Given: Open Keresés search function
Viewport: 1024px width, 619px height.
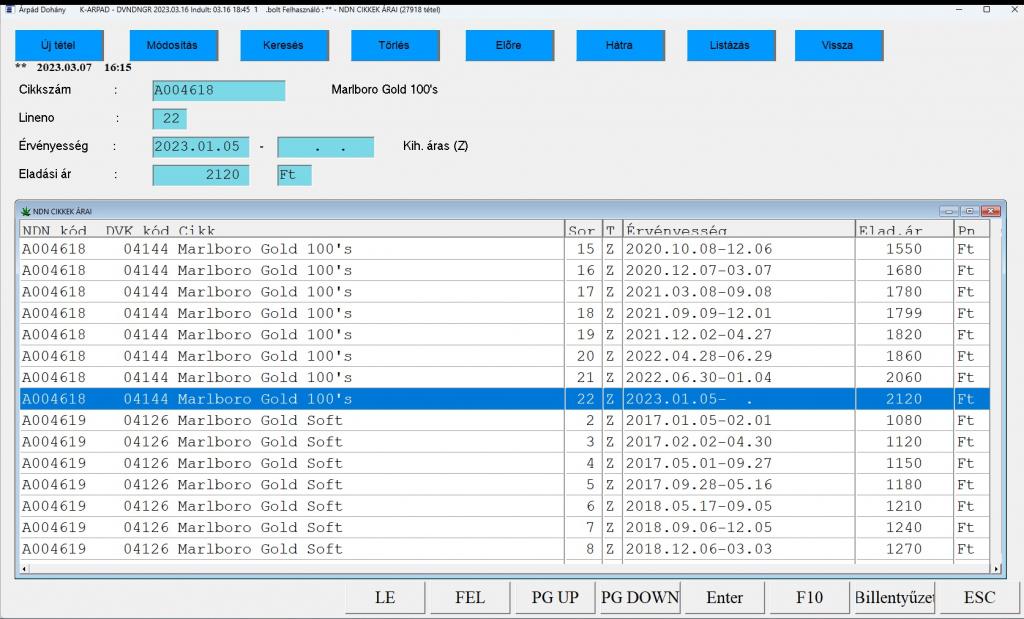Looking at the screenshot, I should (283, 45).
